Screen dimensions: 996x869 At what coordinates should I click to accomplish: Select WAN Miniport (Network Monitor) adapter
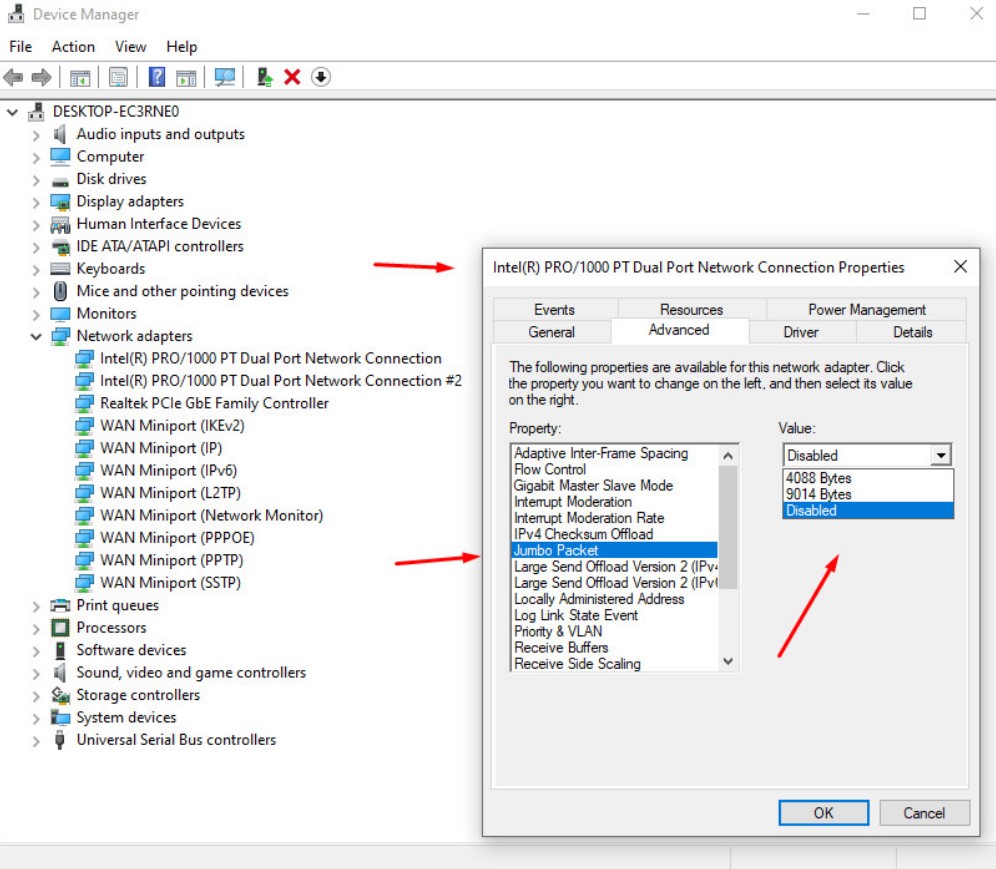pyautogui.click(x=212, y=516)
